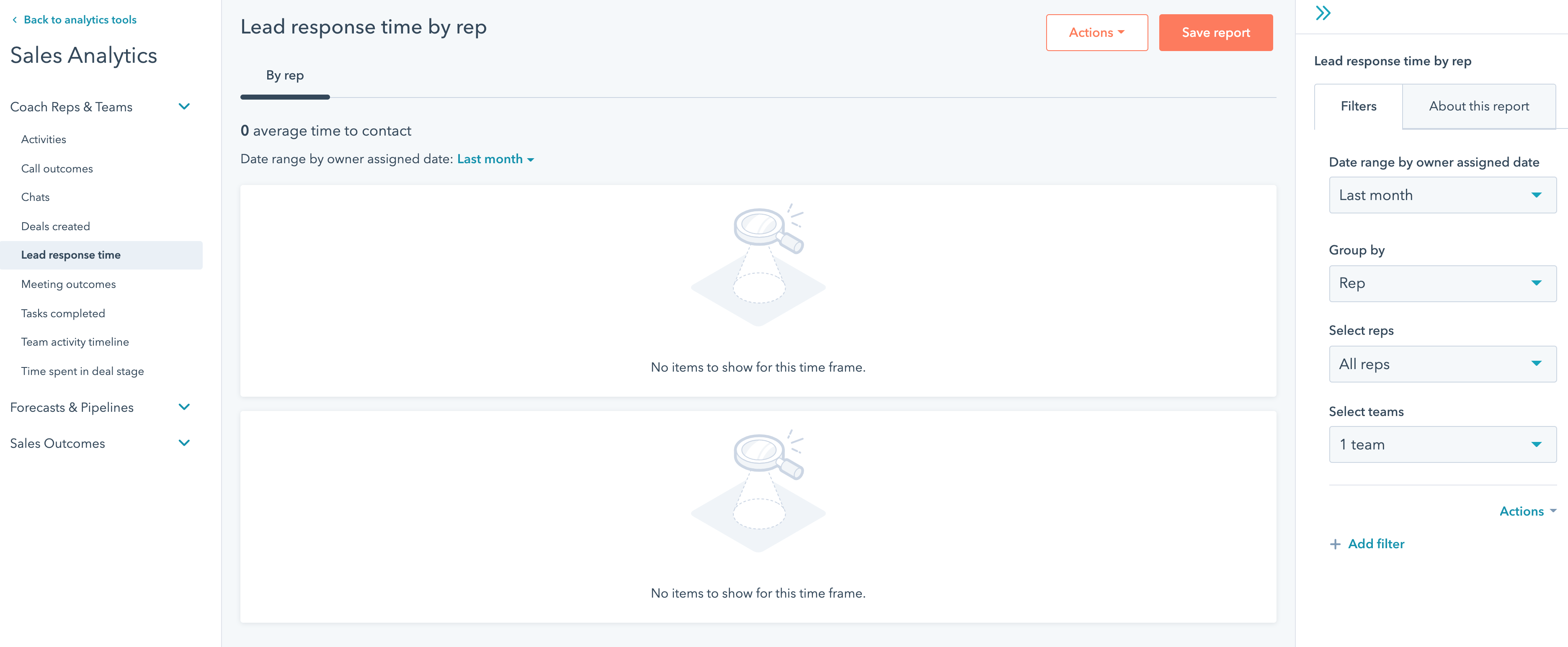Open the Group by Rep dropdown

[x=1443, y=283]
